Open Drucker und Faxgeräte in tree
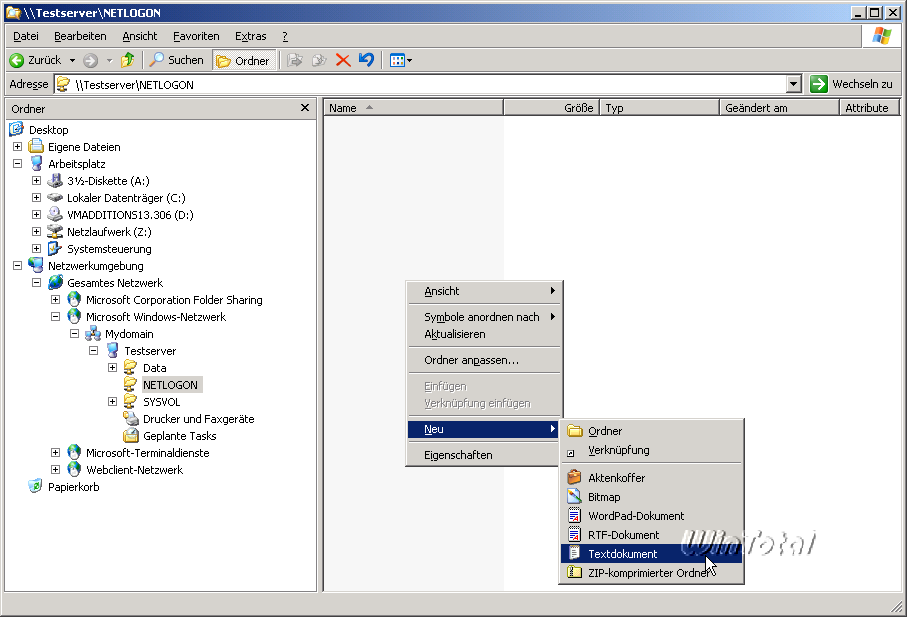 point(198,419)
